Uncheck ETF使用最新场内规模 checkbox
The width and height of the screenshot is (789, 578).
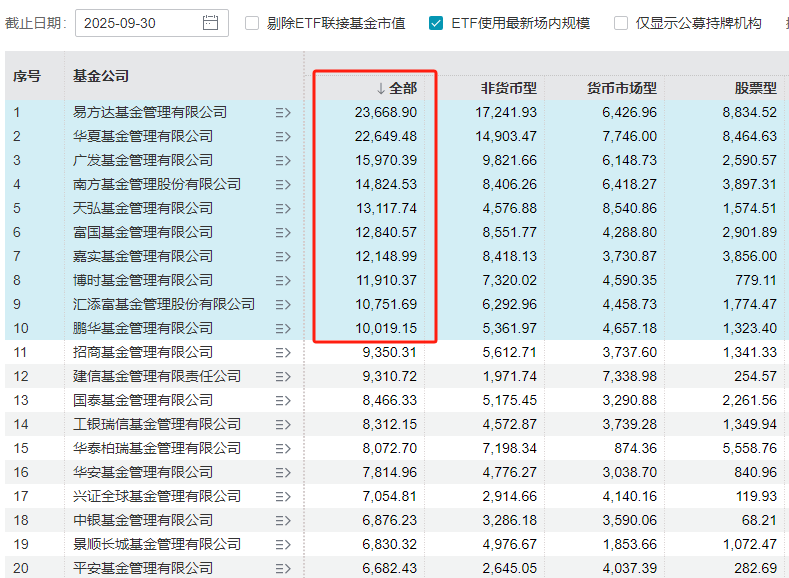point(436,23)
